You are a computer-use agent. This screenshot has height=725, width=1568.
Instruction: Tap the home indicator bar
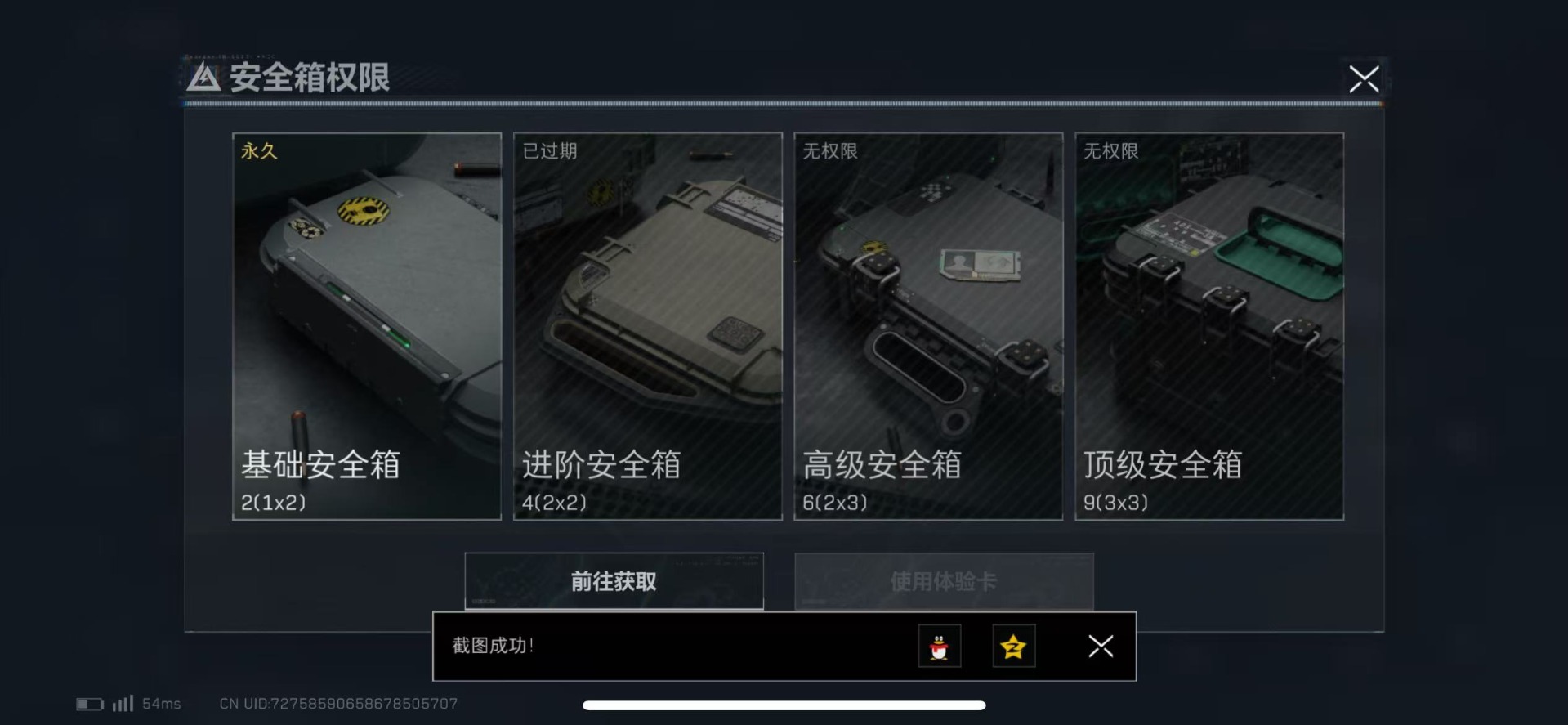tap(784, 705)
